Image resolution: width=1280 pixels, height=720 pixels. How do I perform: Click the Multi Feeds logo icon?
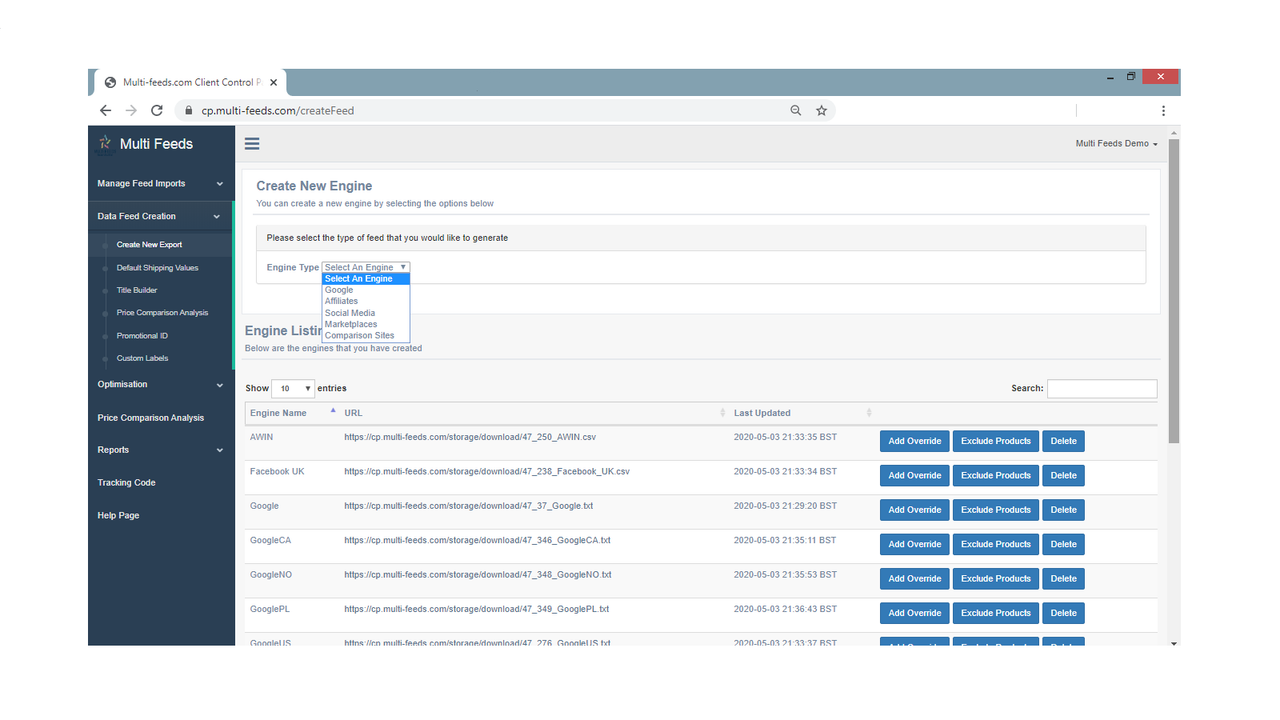104,143
